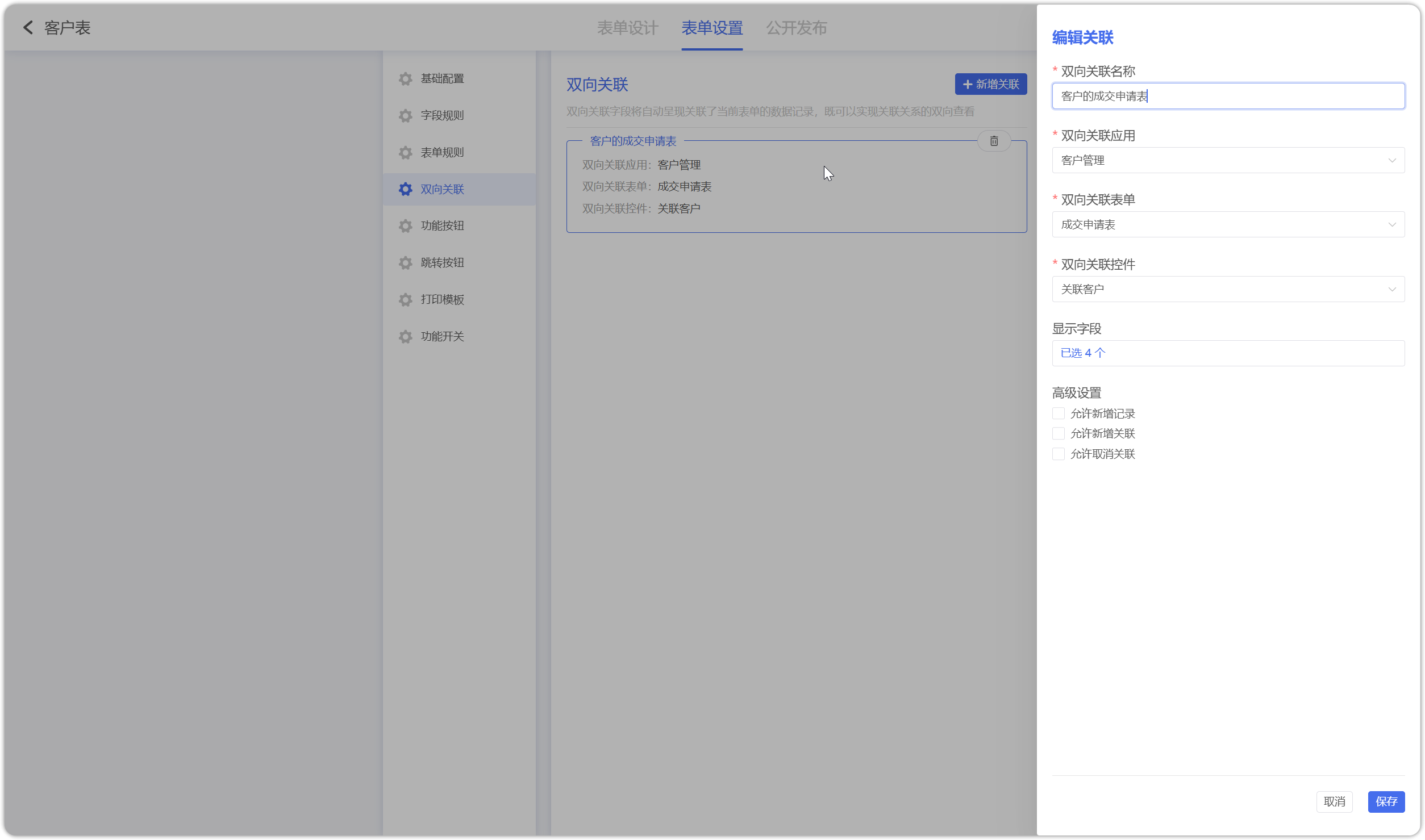The width and height of the screenshot is (1425, 840).
Task: Open the 双向关联表单 dropdown showing 成交申请表
Action: 1228,224
